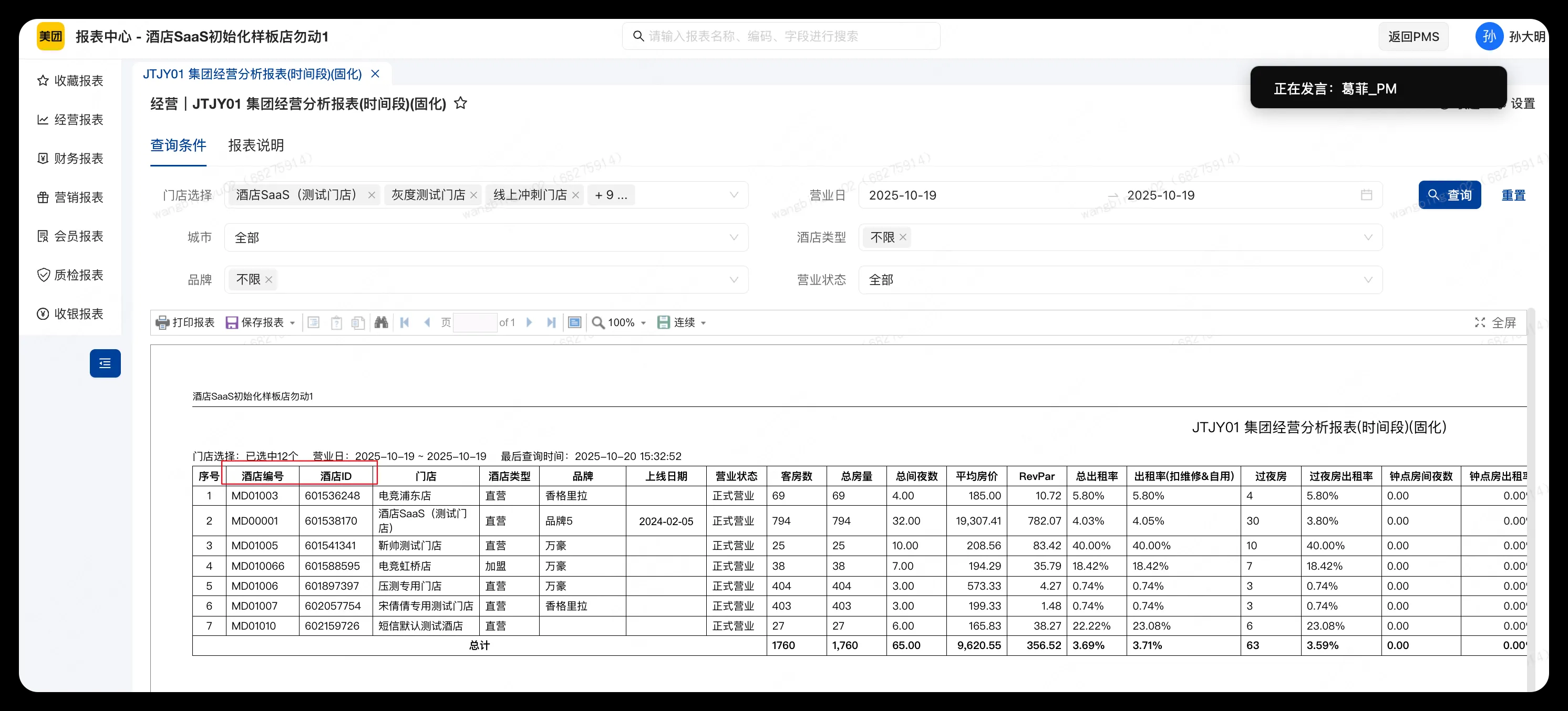Image resolution: width=1568 pixels, height=711 pixels.
Task: Collapse the sidebar with the blue collapse icon
Action: (105, 363)
